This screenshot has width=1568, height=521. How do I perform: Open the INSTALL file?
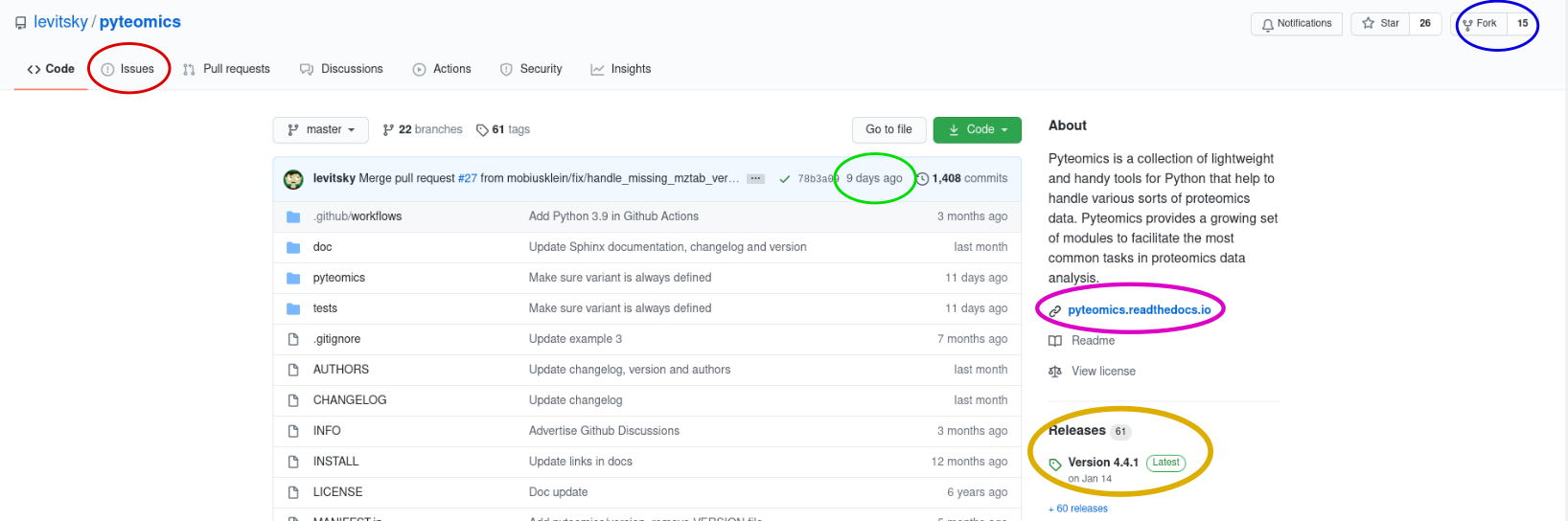(x=335, y=462)
